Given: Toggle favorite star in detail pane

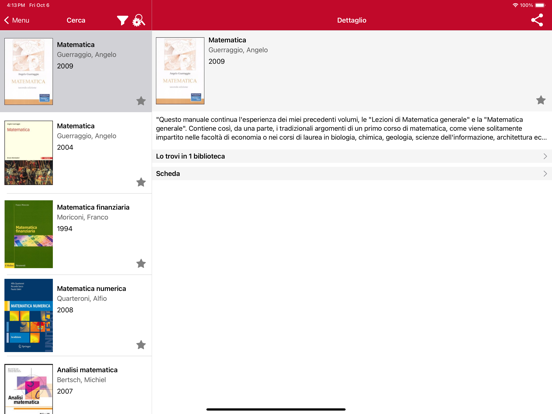Looking at the screenshot, I should coord(541,100).
